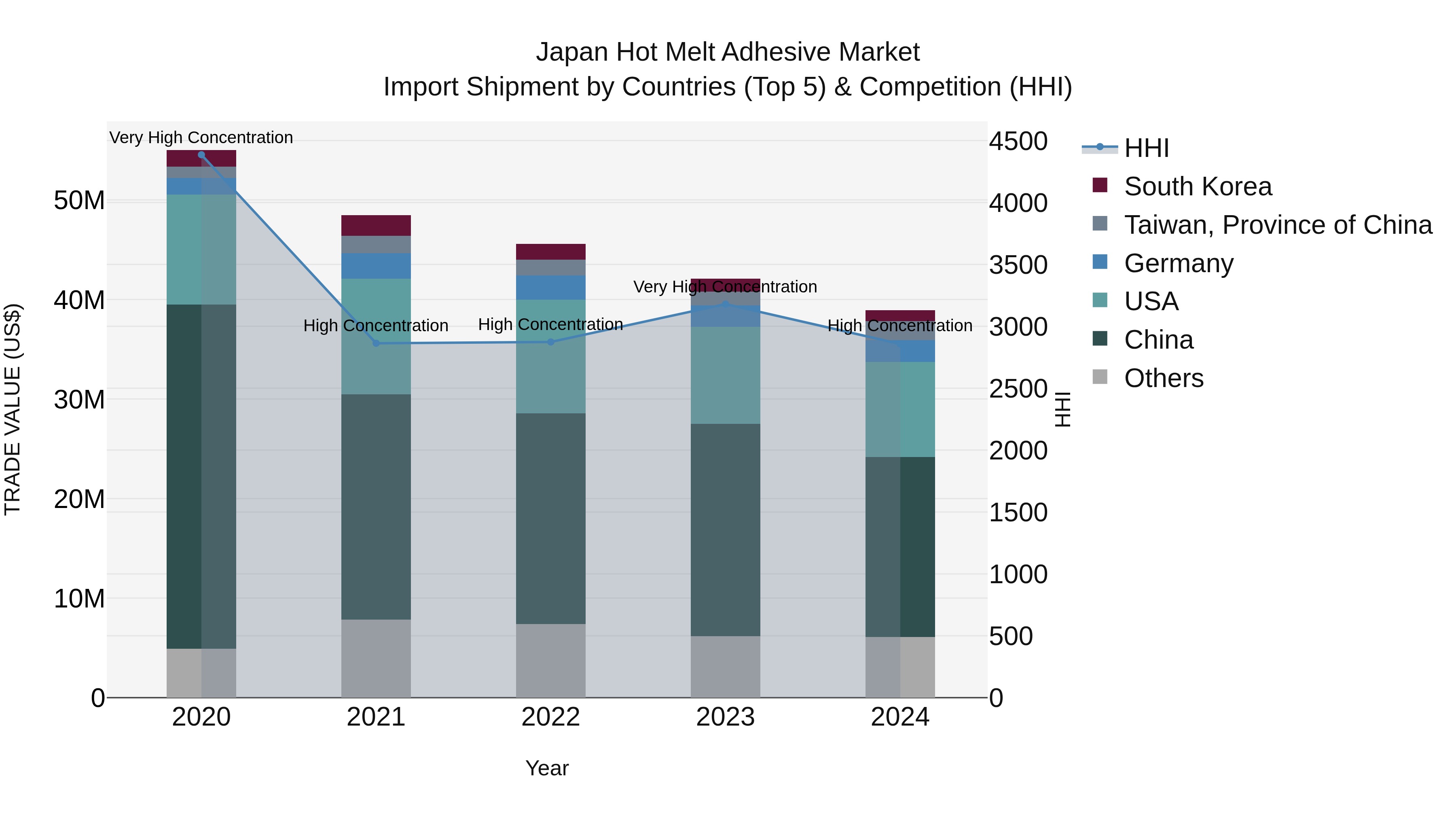Hide the Germany series via legend
The width and height of the screenshot is (1456, 819).
(1179, 263)
